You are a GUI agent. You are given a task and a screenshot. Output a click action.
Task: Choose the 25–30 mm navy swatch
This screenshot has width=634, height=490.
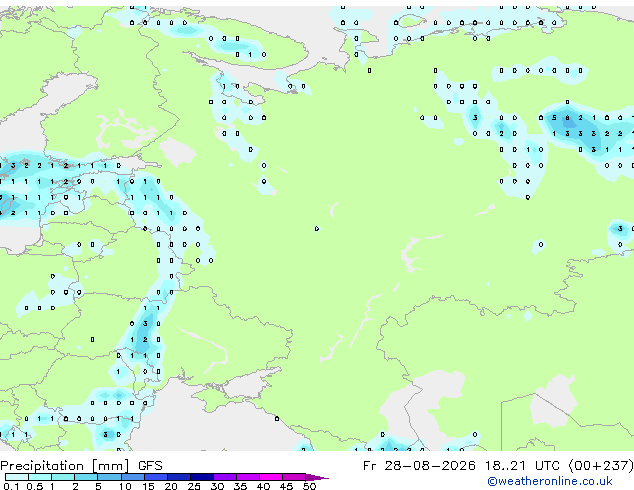click(x=201, y=477)
